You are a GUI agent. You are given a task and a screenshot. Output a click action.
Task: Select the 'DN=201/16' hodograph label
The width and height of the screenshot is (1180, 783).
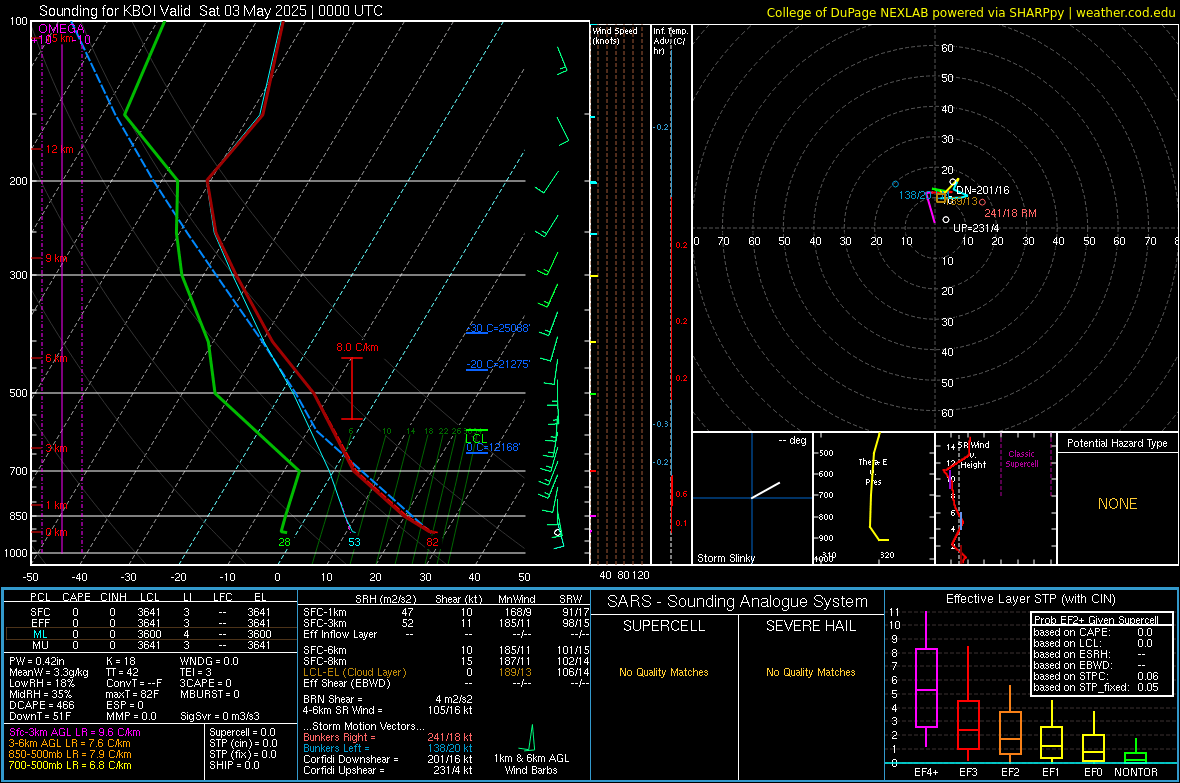coord(983,190)
